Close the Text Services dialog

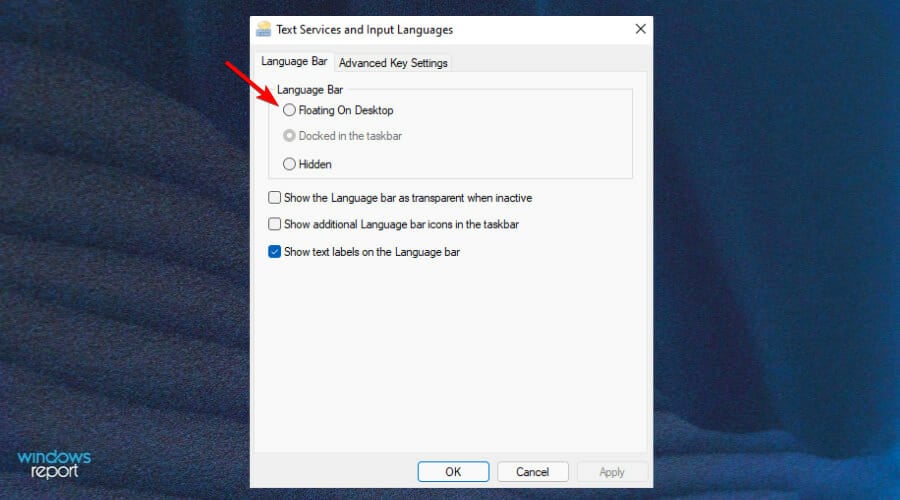(641, 29)
